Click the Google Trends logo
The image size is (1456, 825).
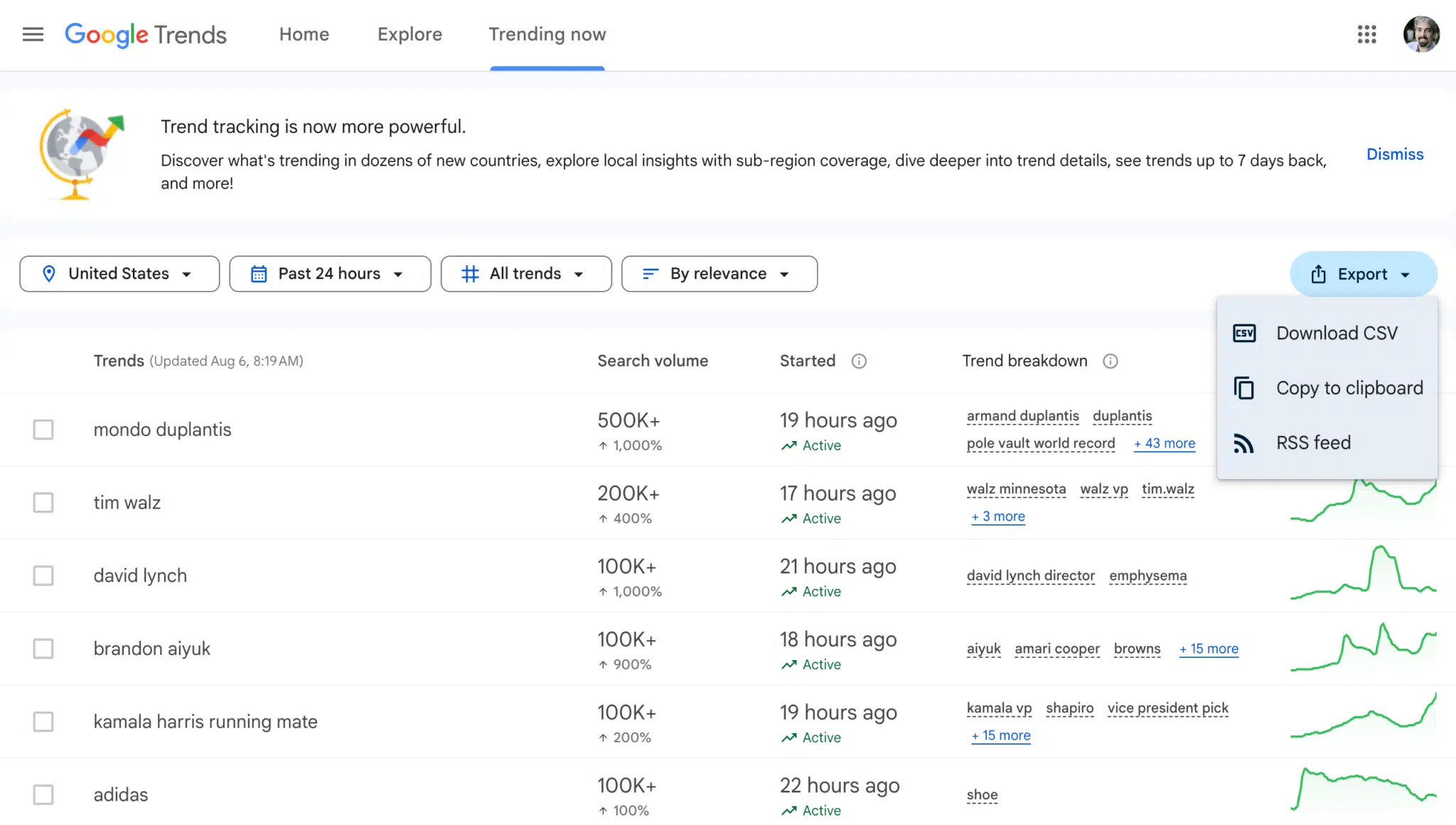(146, 34)
